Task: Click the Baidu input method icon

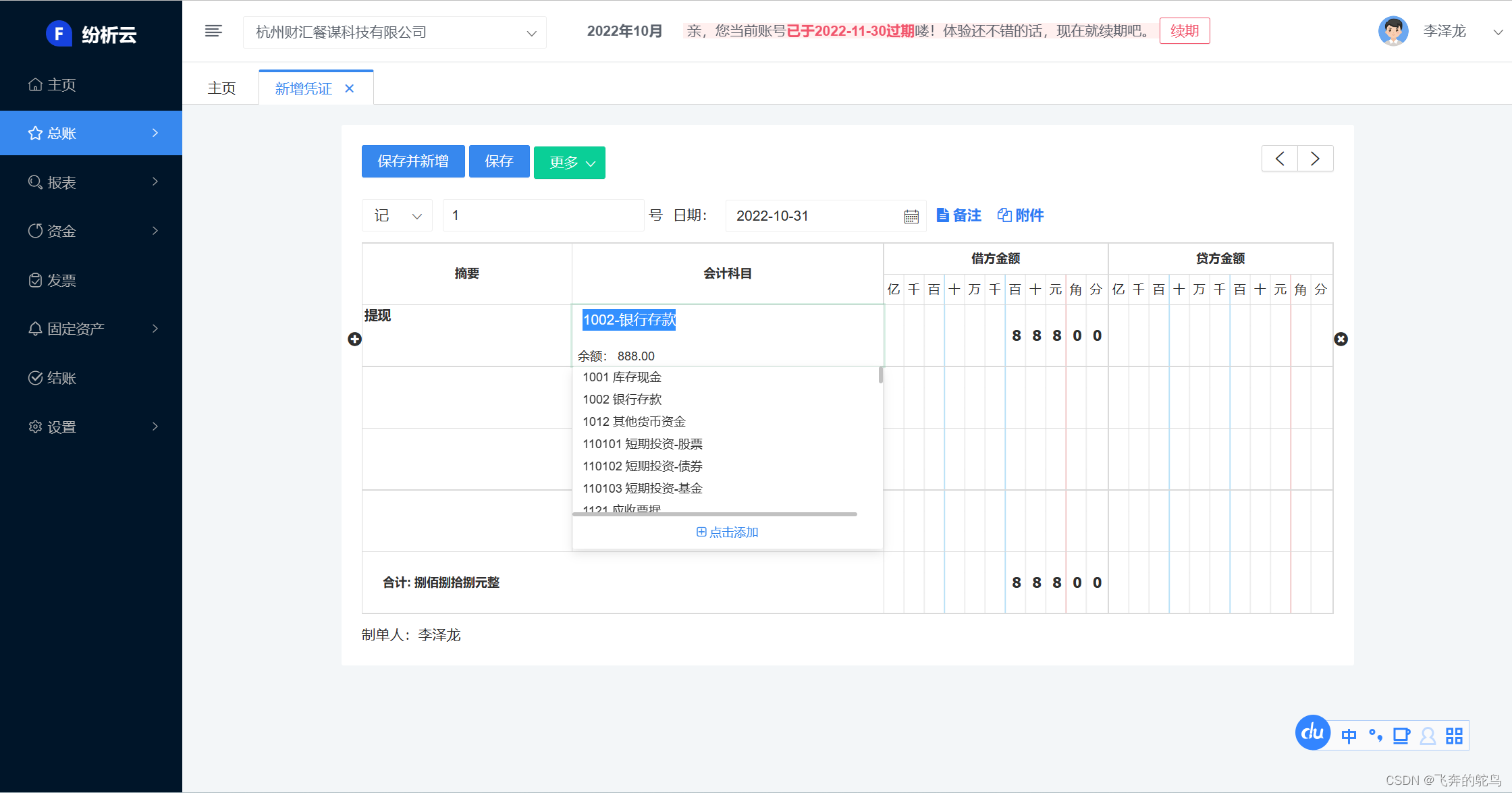Action: pyautogui.click(x=1312, y=733)
